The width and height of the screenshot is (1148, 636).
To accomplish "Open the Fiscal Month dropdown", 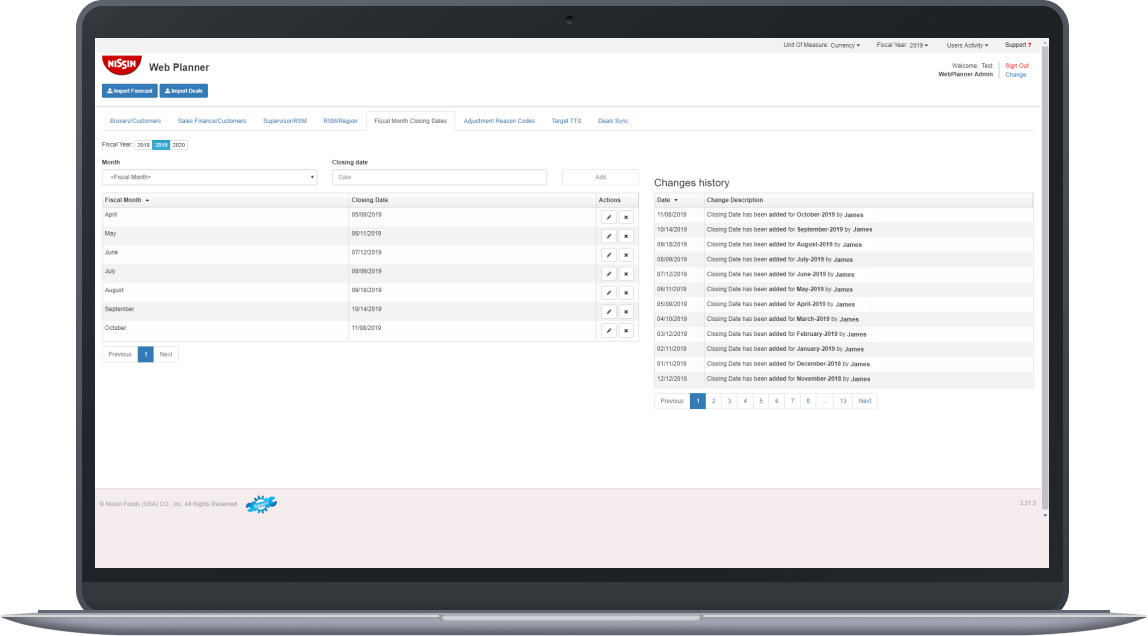I will tap(210, 176).
